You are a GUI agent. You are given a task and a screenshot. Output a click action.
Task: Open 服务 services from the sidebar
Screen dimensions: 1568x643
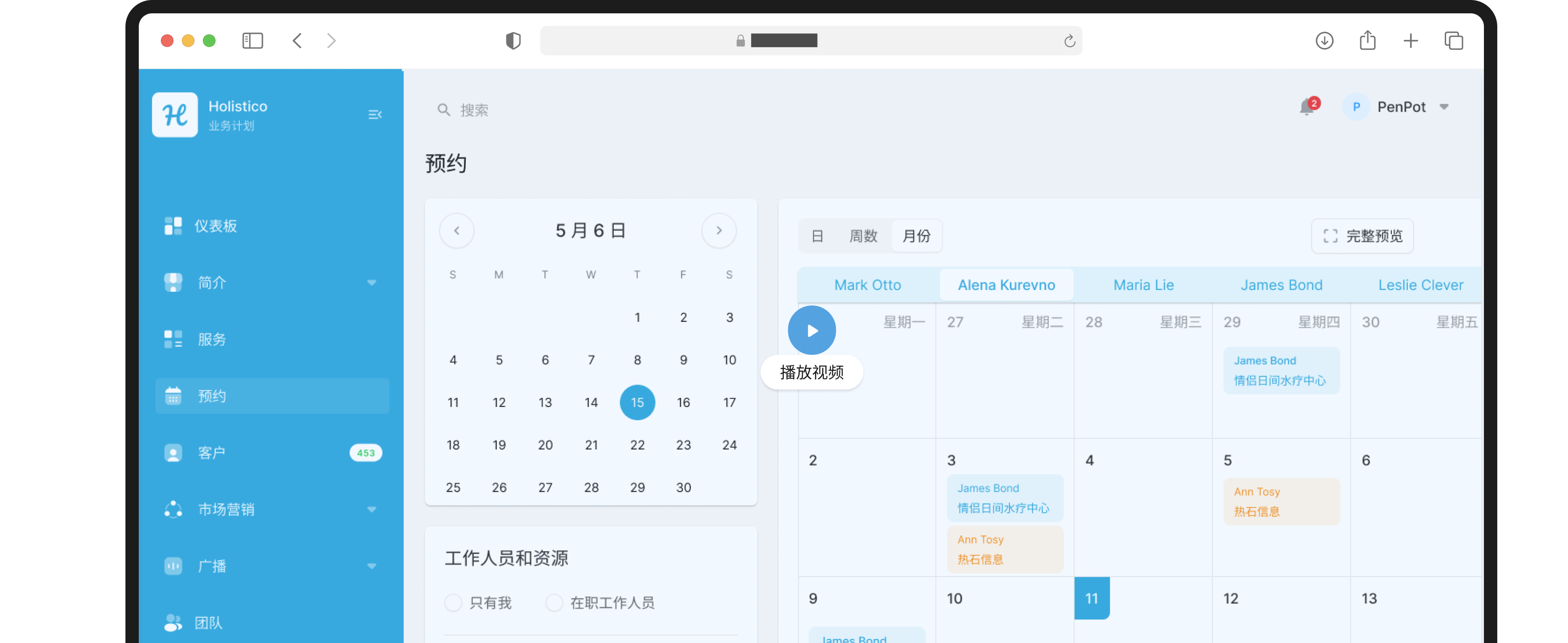pos(211,339)
